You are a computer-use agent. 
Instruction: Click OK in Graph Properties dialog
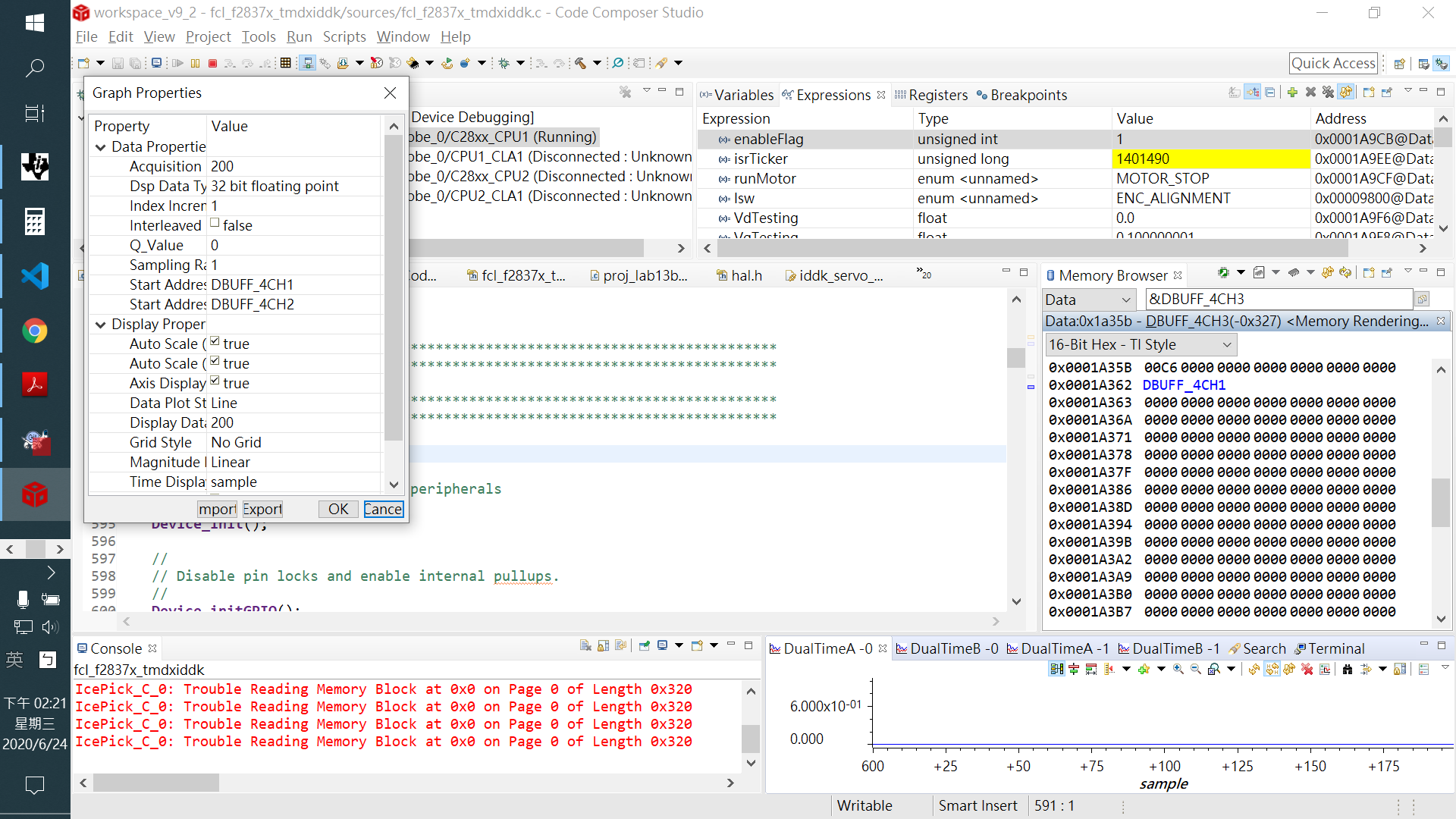[338, 509]
